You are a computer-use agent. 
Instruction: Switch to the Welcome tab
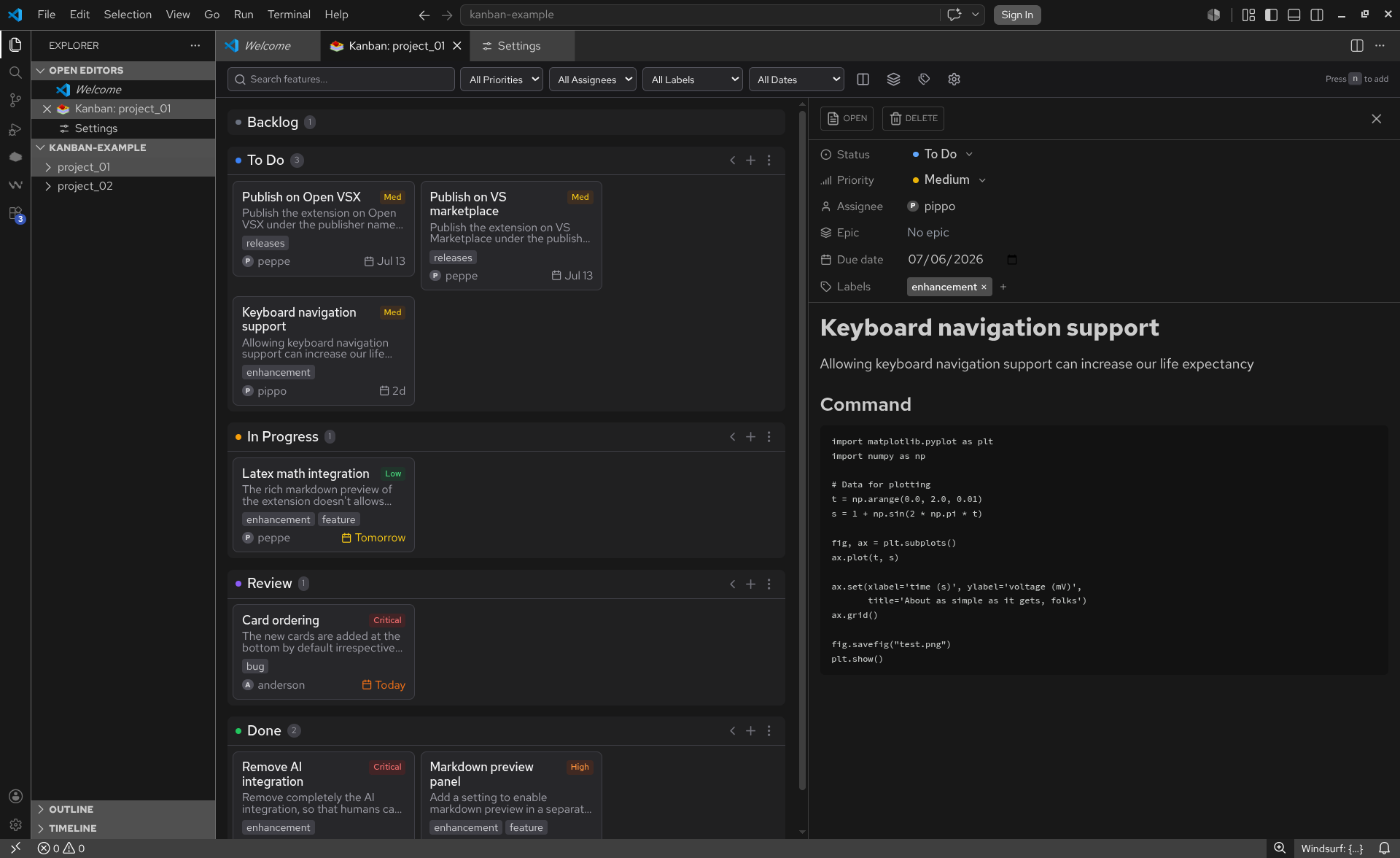pos(267,46)
